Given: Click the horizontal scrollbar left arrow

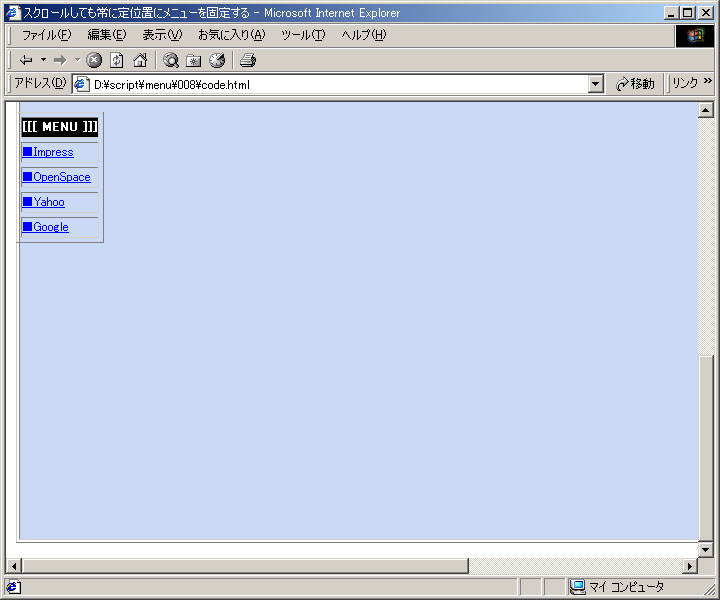Looking at the screenshot, I should [14, 566].
